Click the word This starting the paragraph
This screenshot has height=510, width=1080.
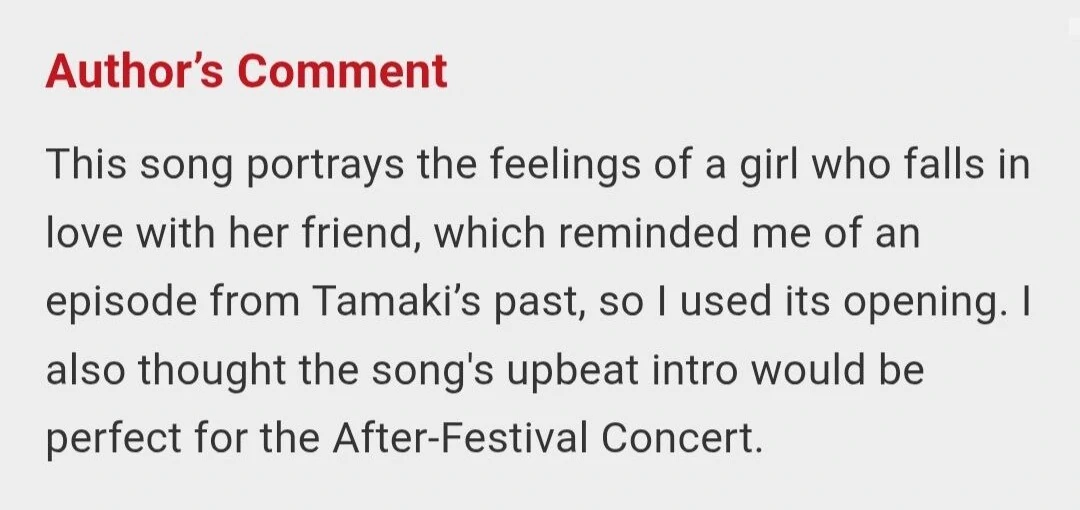coord(87,167)
